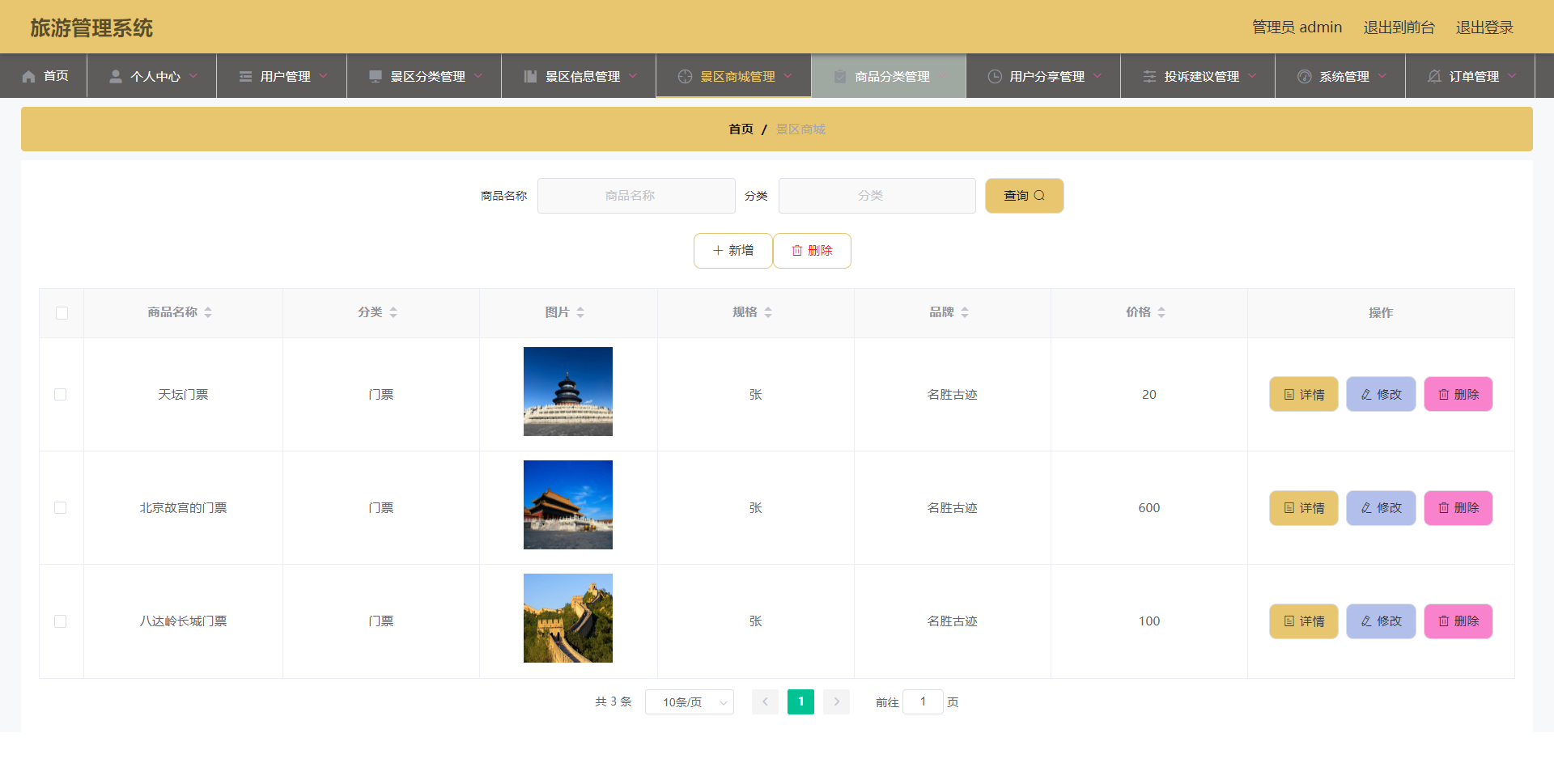Click the 查询 search button
This screenshot has height=784, width=1554.
tap(1023, 195)
